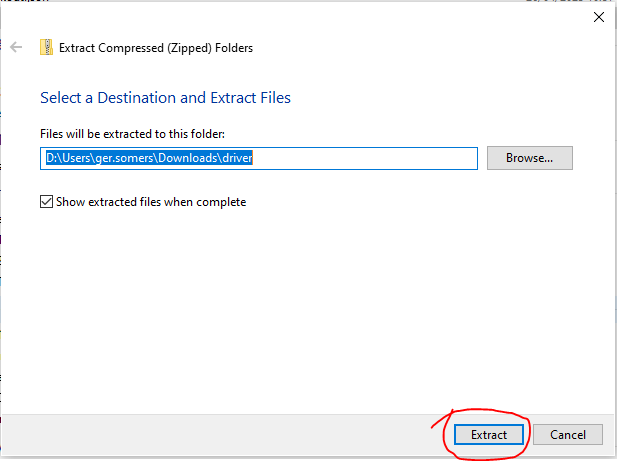This screenshot has width=617, height=461.
Task: Click the 'Show extracted files when complete' label
Action: tap(151, 202)
